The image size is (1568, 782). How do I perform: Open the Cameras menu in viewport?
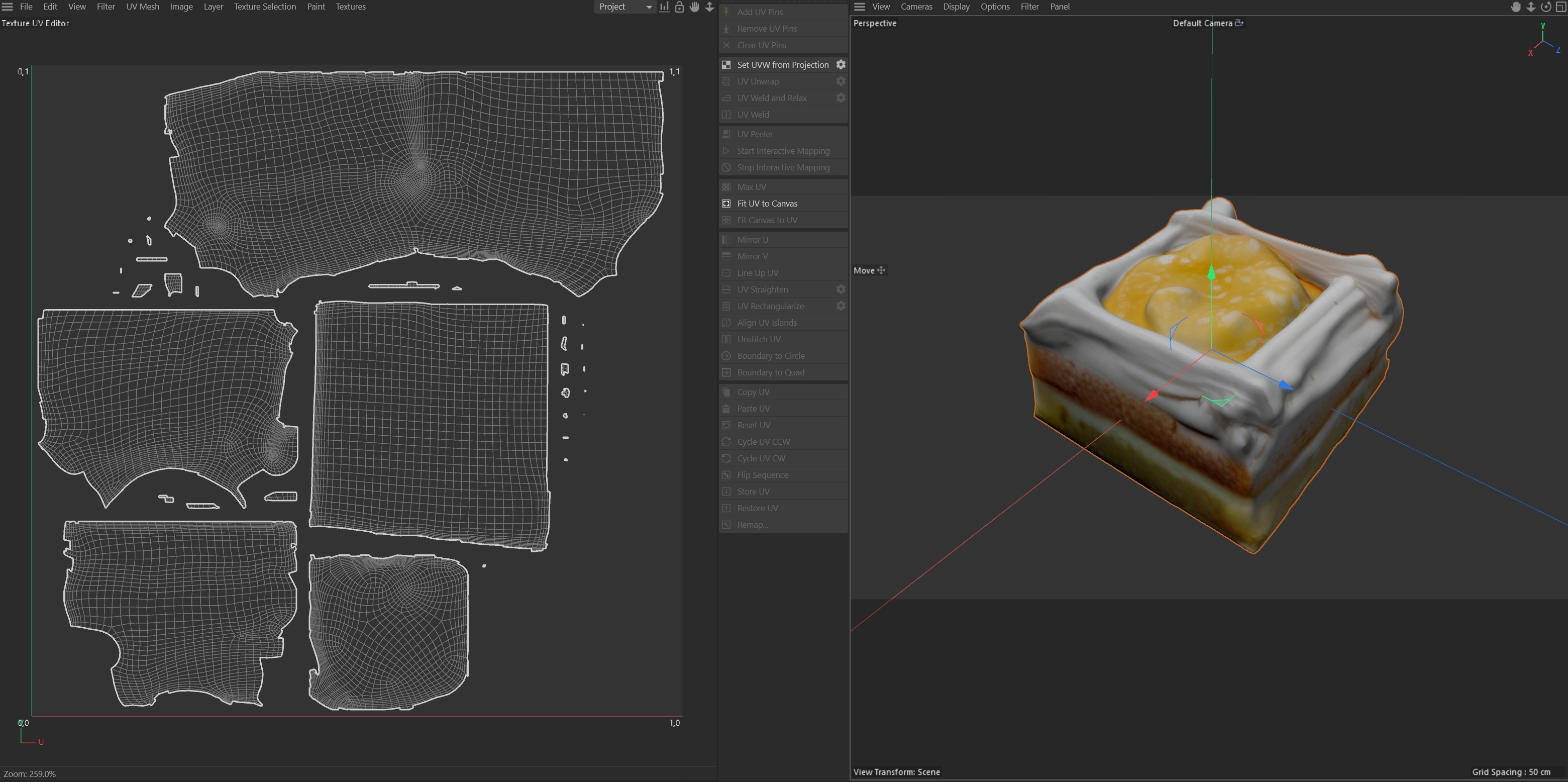pos(916,7)
